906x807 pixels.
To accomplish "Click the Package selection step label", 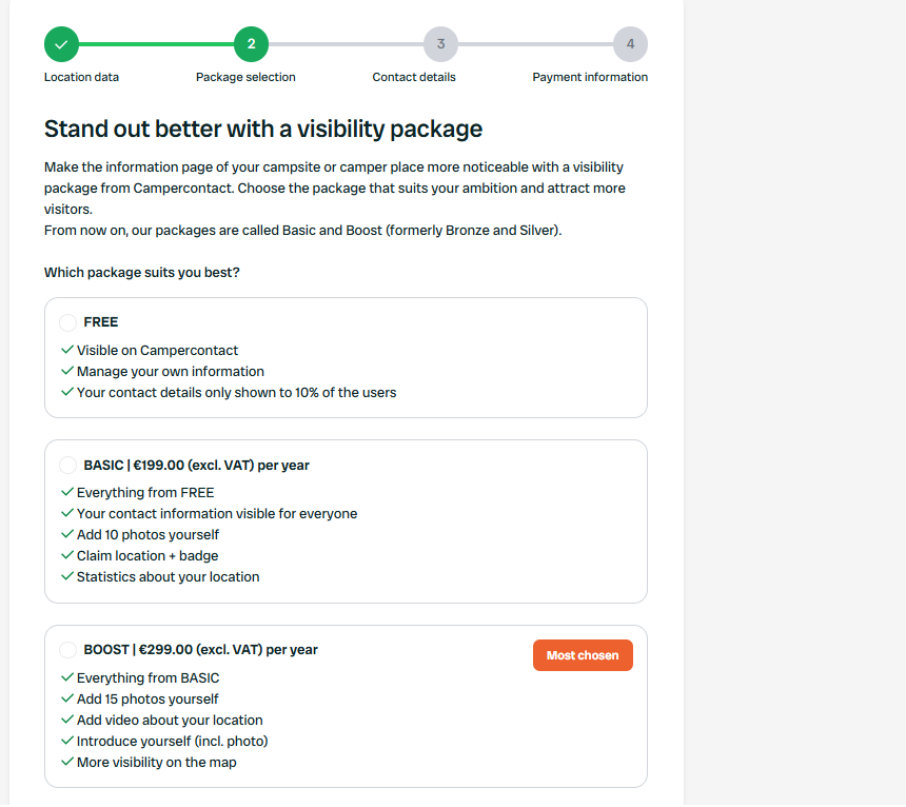I will point(246,77).
